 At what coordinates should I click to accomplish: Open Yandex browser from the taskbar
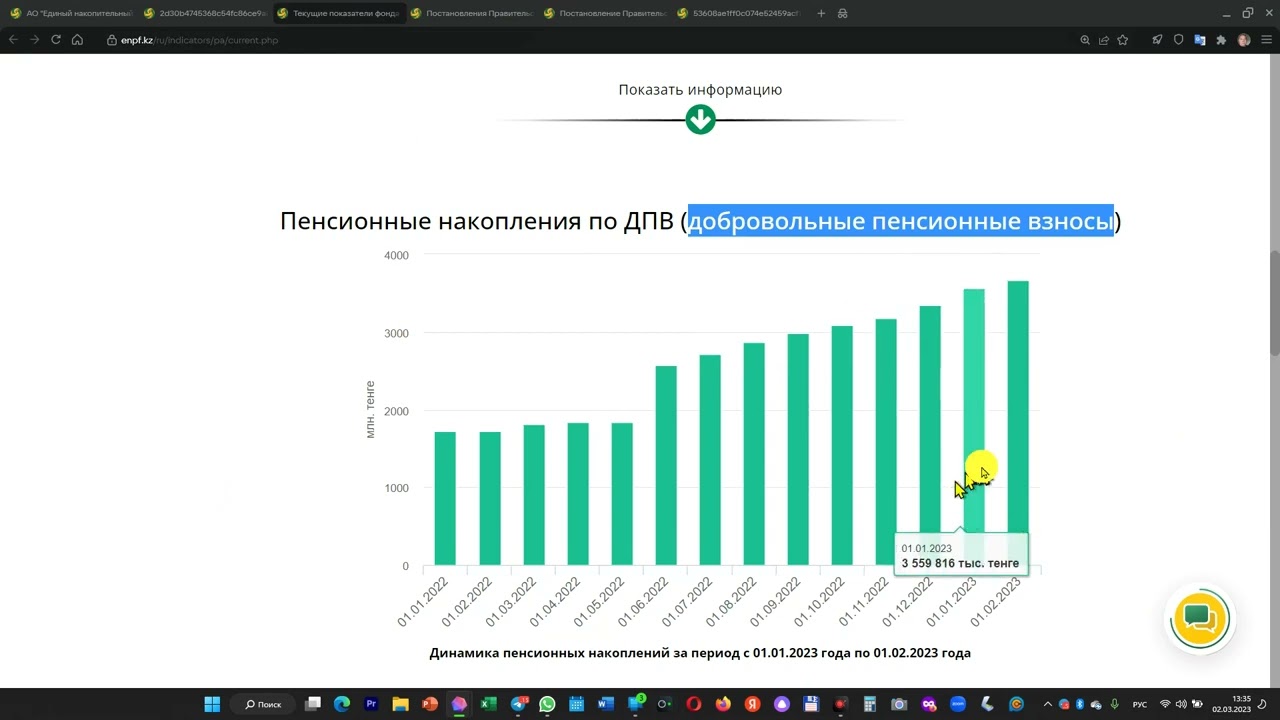(x=752, y=704)
